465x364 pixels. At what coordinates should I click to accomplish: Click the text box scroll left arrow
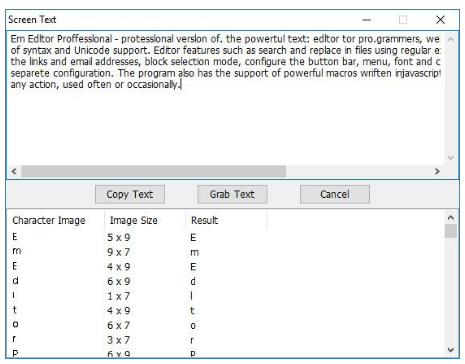coord(14,171)
